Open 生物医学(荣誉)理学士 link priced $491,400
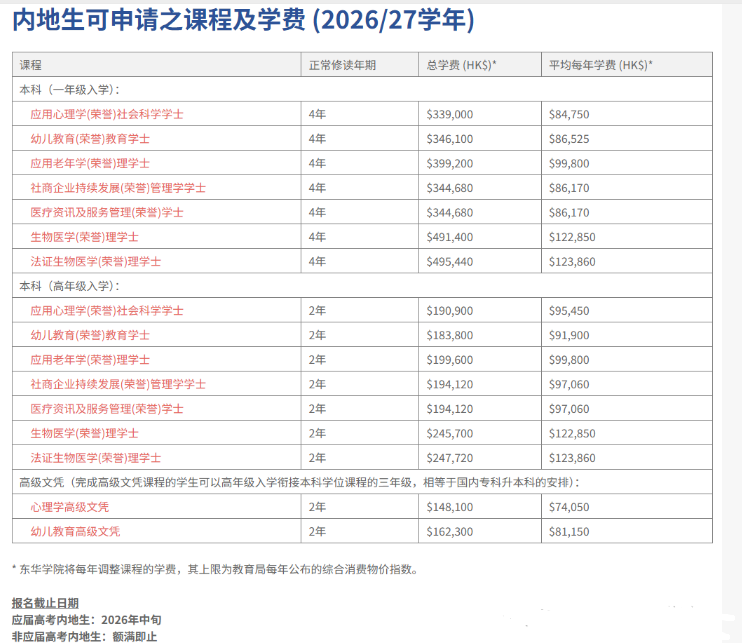 (x=84, y=237)
